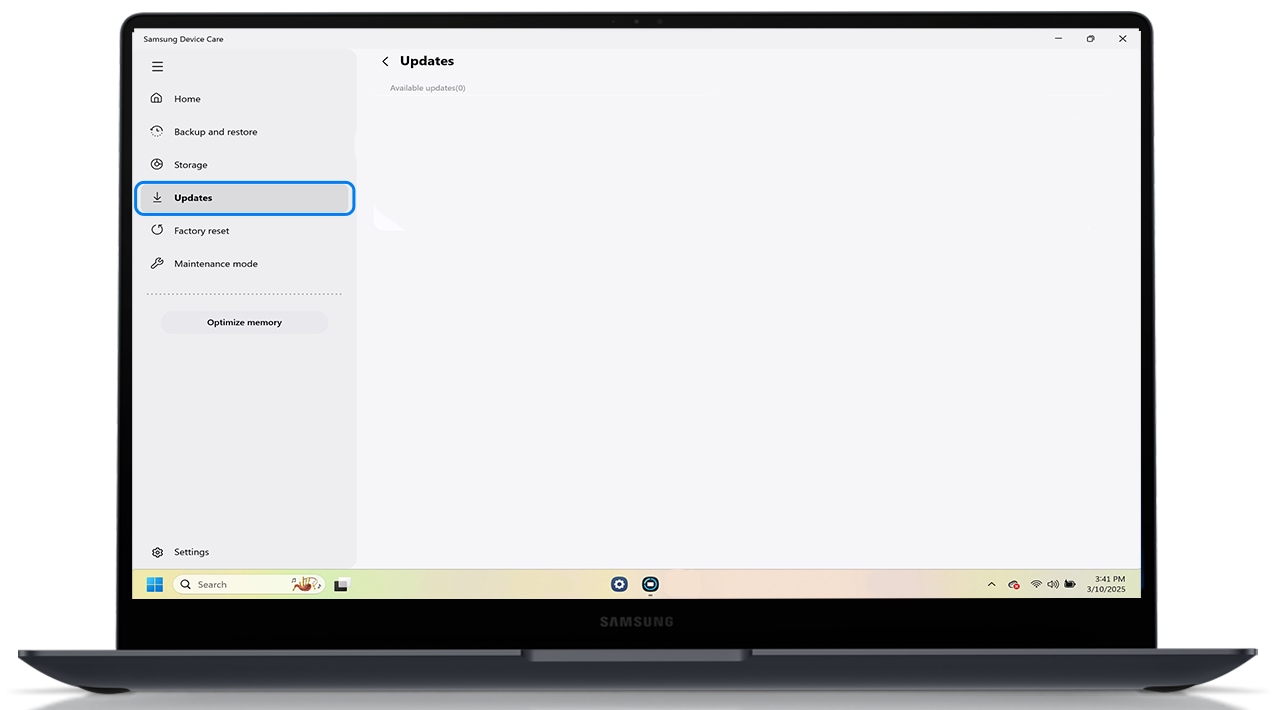1280x710 pixels.
Task: Click the Available updates(0) text
Action: pyautogui.click(x=427, y=88)
